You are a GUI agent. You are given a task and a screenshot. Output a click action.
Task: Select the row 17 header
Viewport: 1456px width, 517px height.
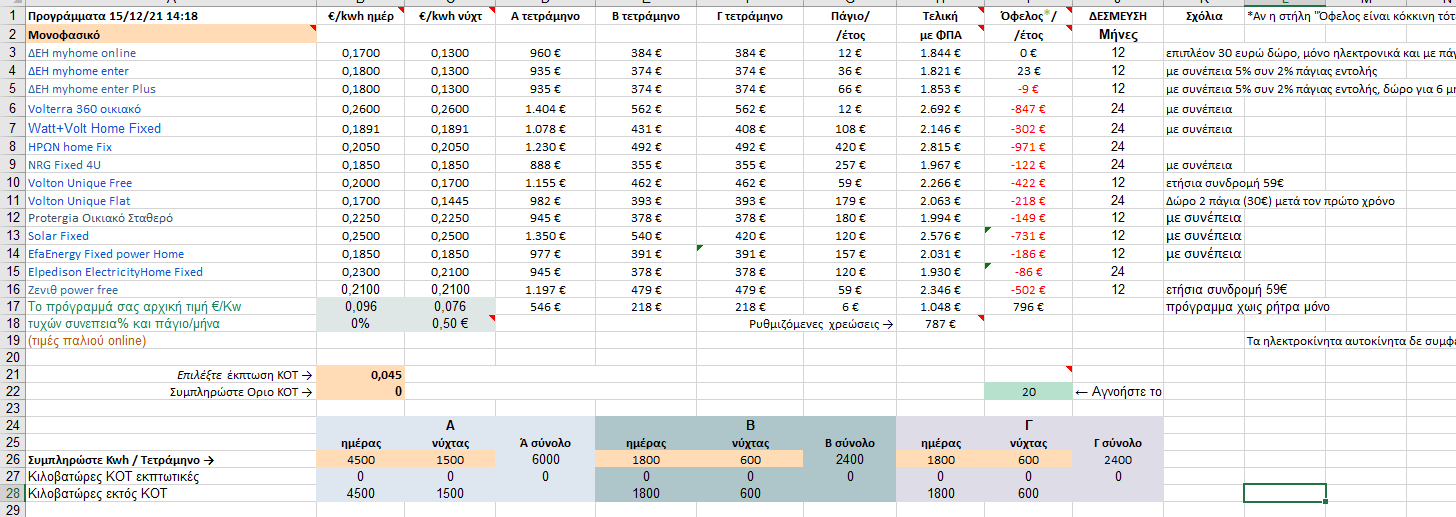coord(11,306)
